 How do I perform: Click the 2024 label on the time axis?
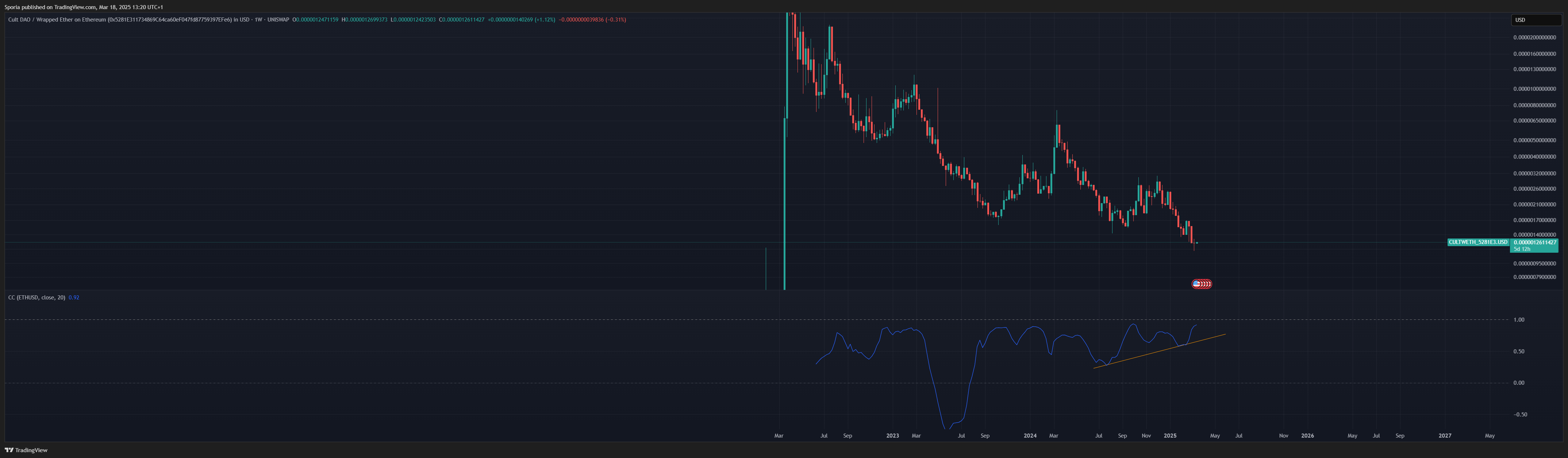[x=1030, y=435]
